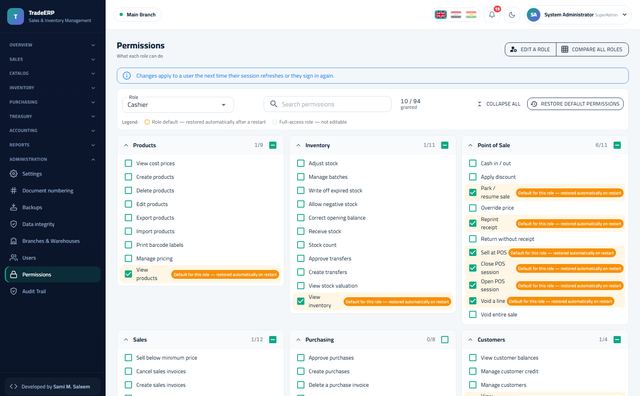Enable Override price checkbox
This screenshot has height=396, width=640.
(x=473, y=208)
